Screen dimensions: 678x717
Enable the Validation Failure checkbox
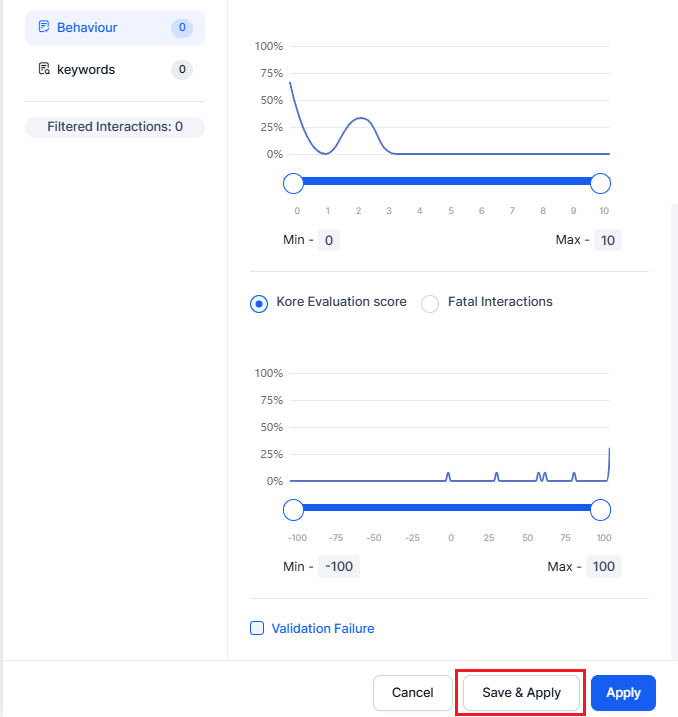pos(257,628)
